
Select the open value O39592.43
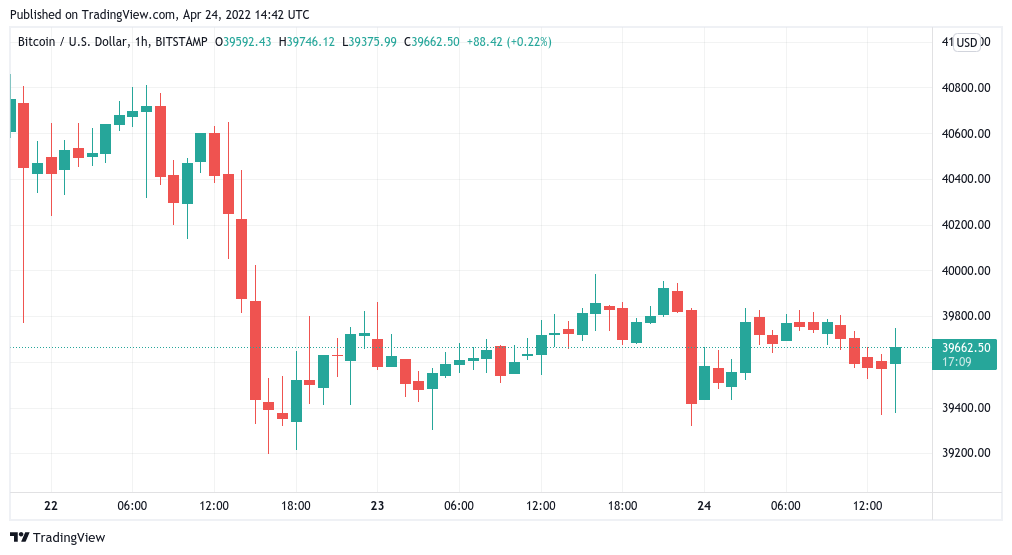(x=245, y=41)
